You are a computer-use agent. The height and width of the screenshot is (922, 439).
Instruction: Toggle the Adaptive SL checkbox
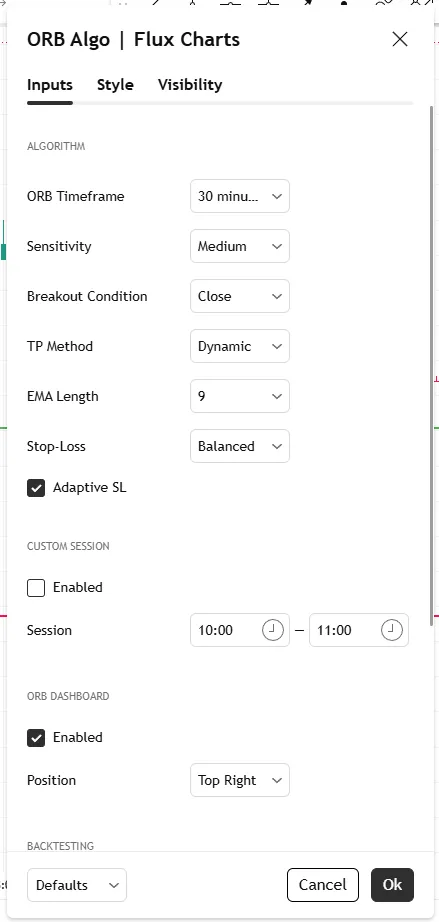point(36,487)
